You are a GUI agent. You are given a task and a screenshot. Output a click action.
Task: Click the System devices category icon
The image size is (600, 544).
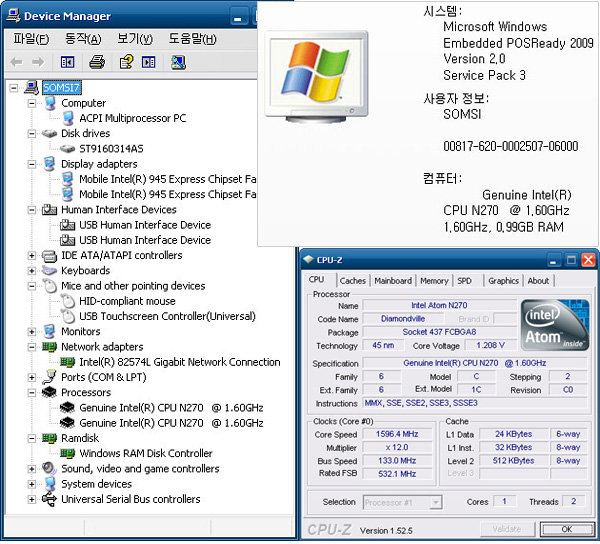click(49, 484)
